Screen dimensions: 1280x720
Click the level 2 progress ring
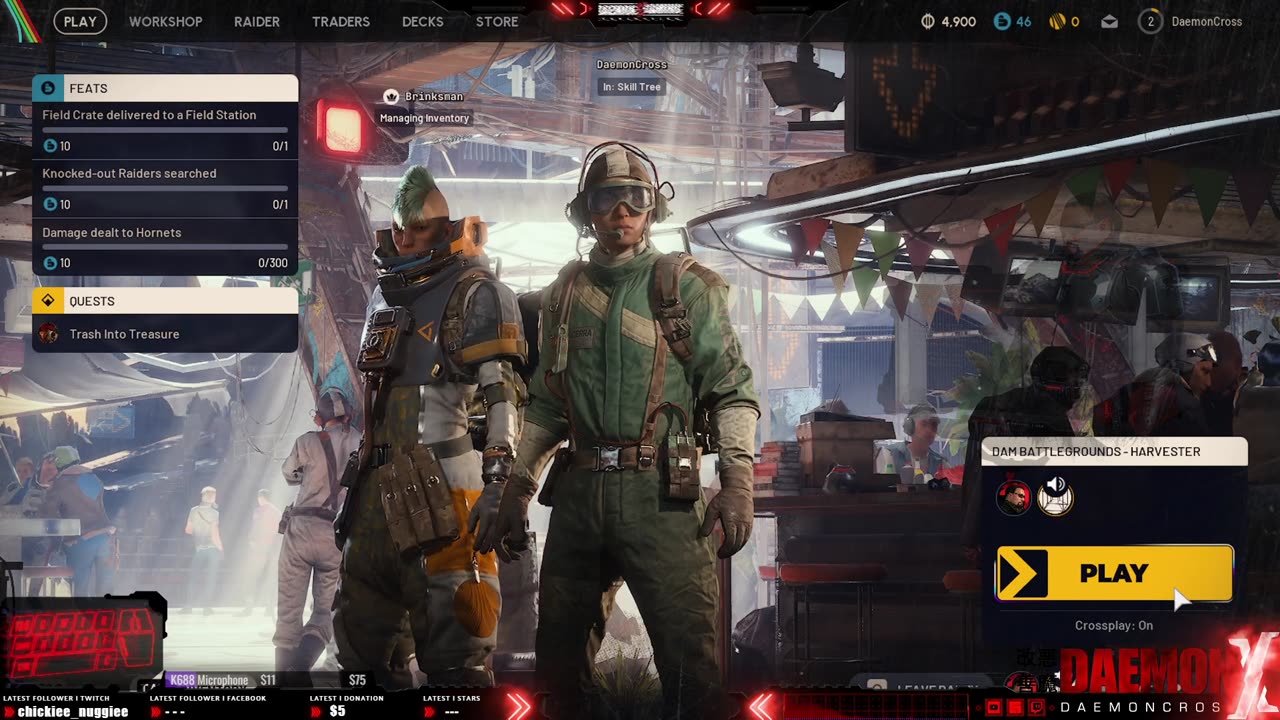click(x=1151, y=21)
